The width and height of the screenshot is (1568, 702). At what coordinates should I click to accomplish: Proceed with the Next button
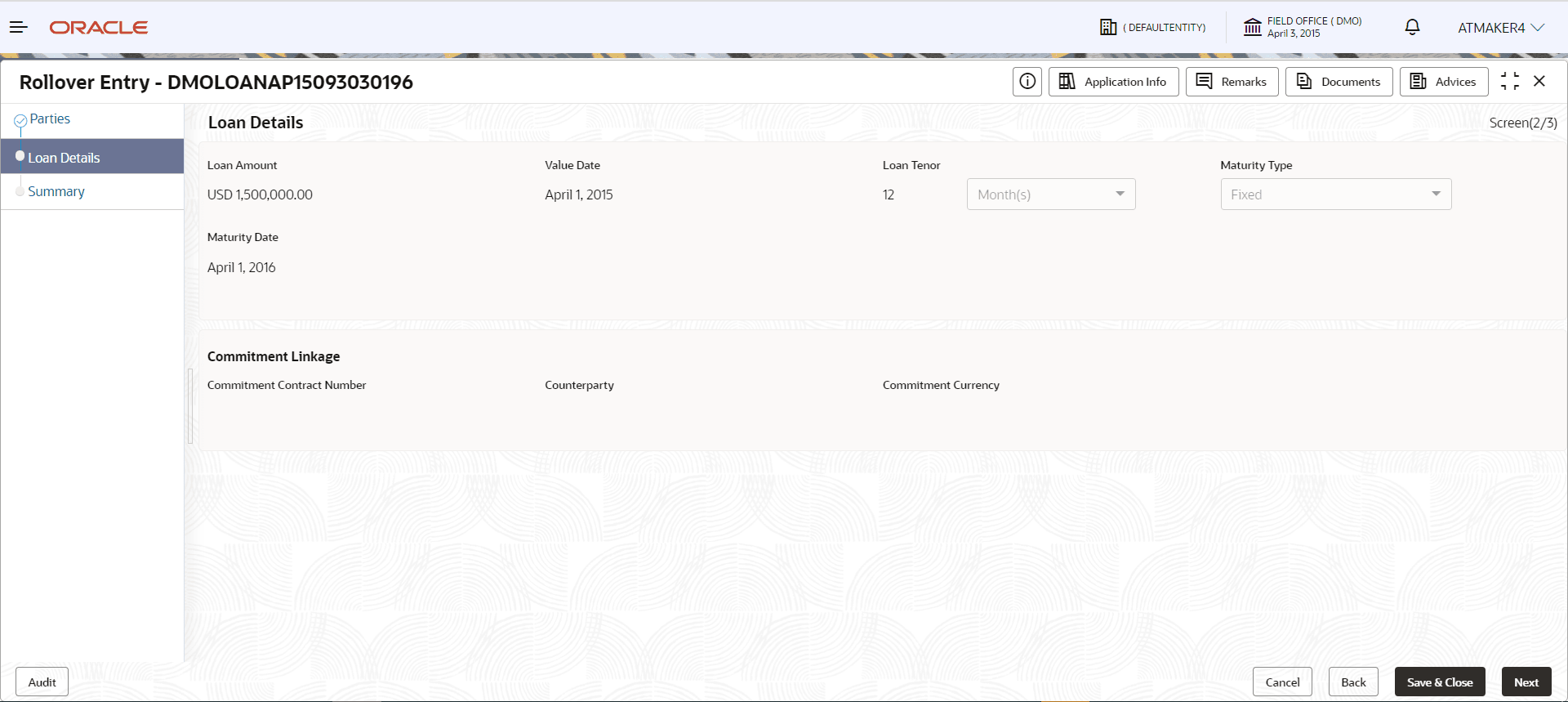(x=1526, y=682)
